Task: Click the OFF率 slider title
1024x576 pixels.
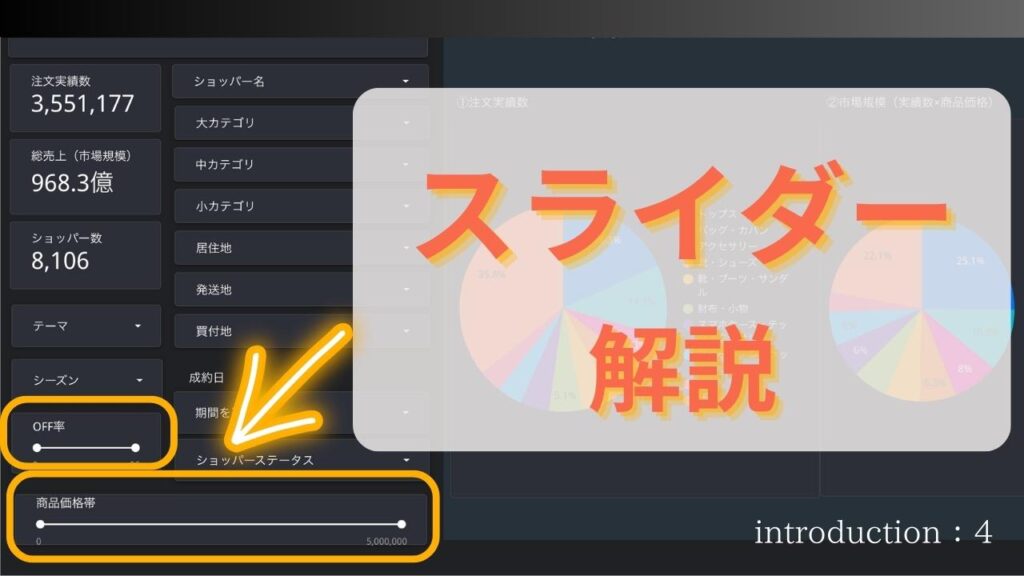Action: (48, 426)
